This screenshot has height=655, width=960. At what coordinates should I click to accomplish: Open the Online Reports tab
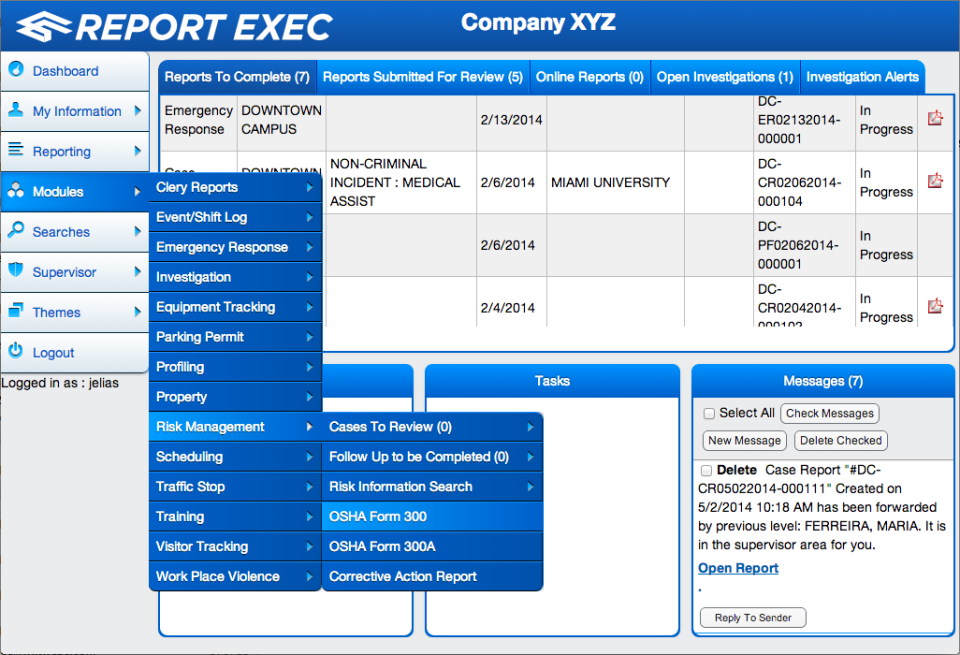[x=590, y=77]
